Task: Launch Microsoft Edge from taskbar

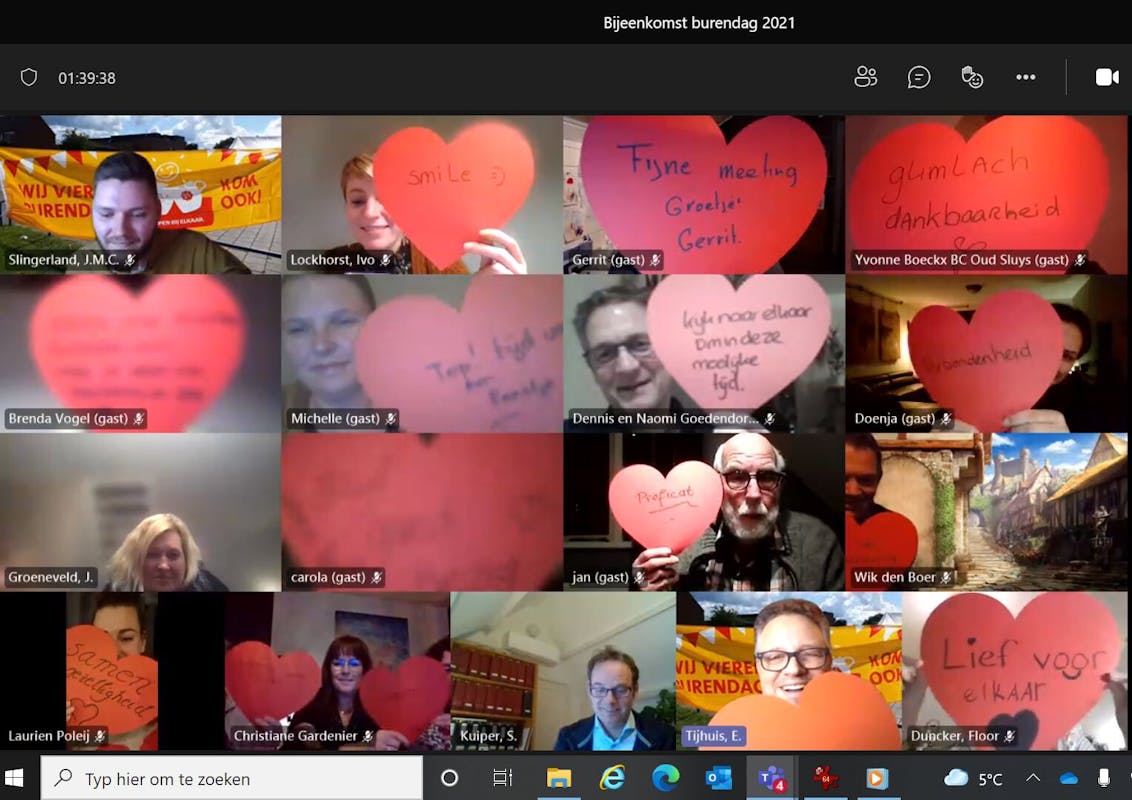Action: (x=665, y=778)
